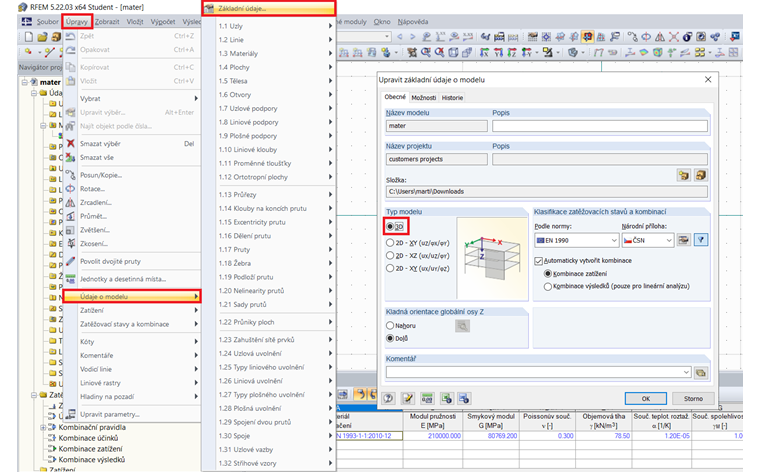
Task: Open the ČSN national annex dropdown
Action: (648, 240)
